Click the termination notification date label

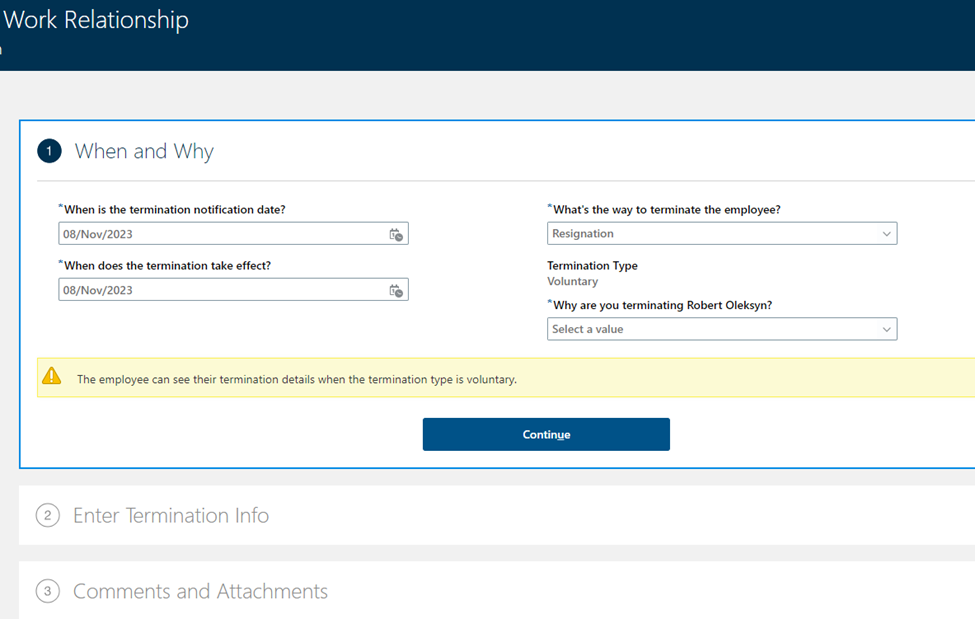[x=175, y=210]
